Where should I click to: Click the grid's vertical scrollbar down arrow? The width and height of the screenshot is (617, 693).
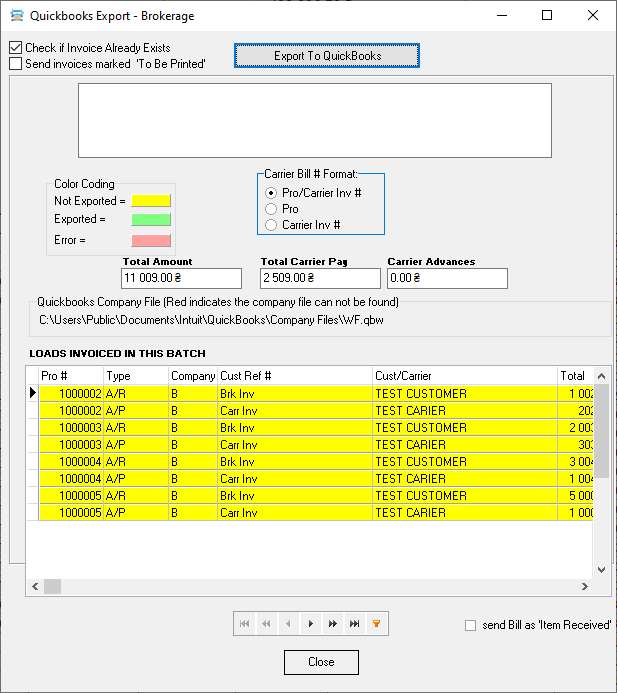click(x=602, y=569)
